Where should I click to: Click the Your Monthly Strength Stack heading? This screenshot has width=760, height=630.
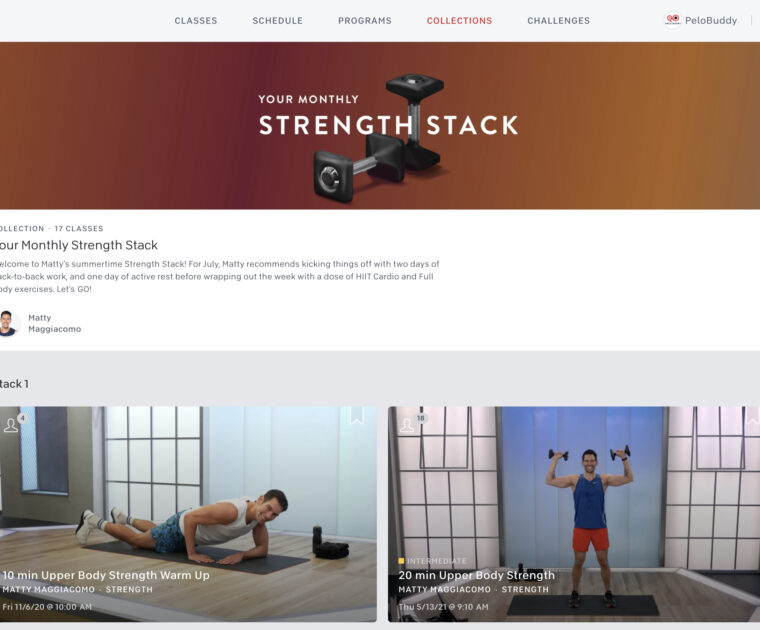pyautogui.click(x=79, y=245)
